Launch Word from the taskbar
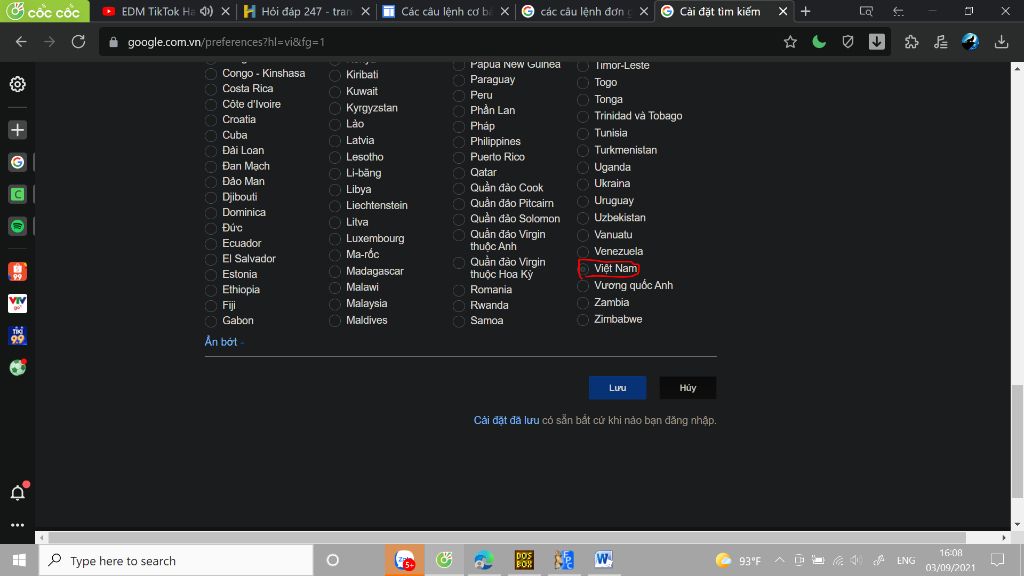 pyautogui.click(x=603, y=560)
